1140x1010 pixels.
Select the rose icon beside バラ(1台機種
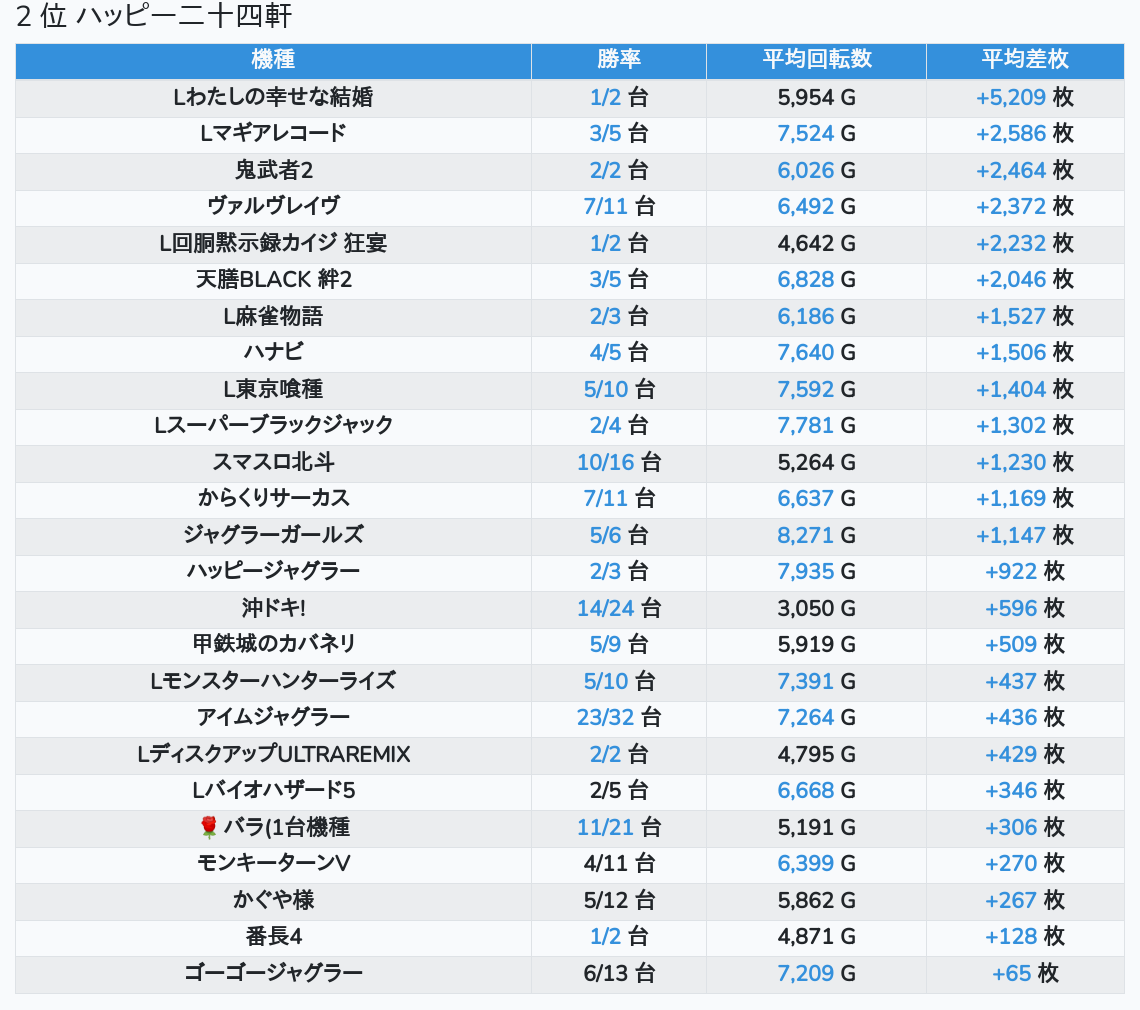209,827
